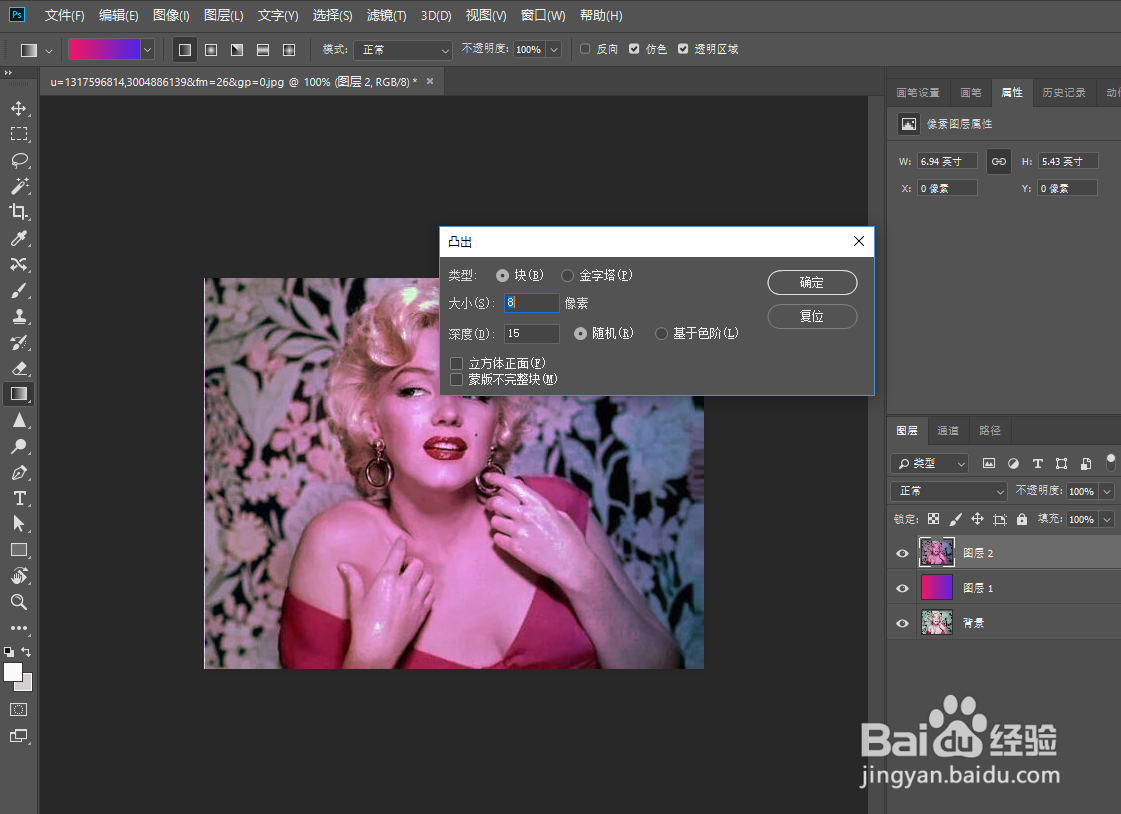The image size is (1121, 814).
Task: Select the Level-based depth radio button
Action: tap(661, 334)
